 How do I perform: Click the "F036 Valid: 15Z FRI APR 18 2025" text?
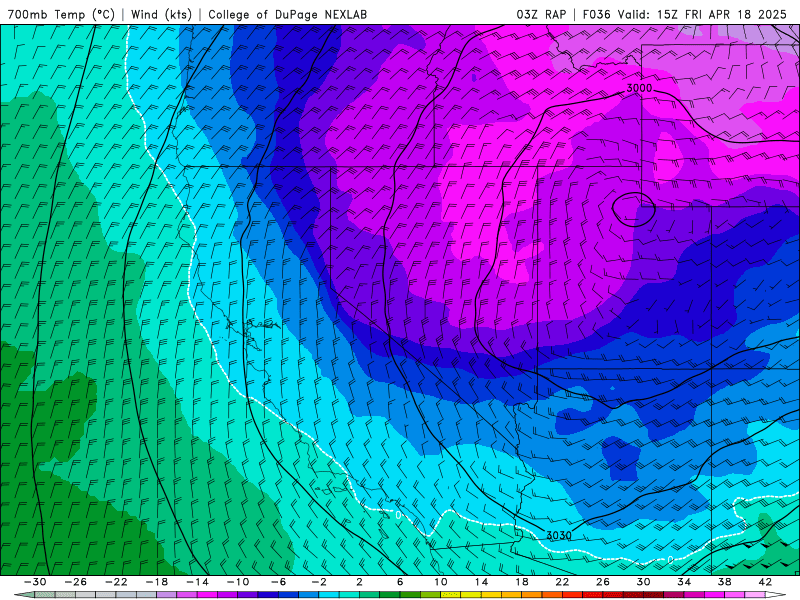click(685, 14)
